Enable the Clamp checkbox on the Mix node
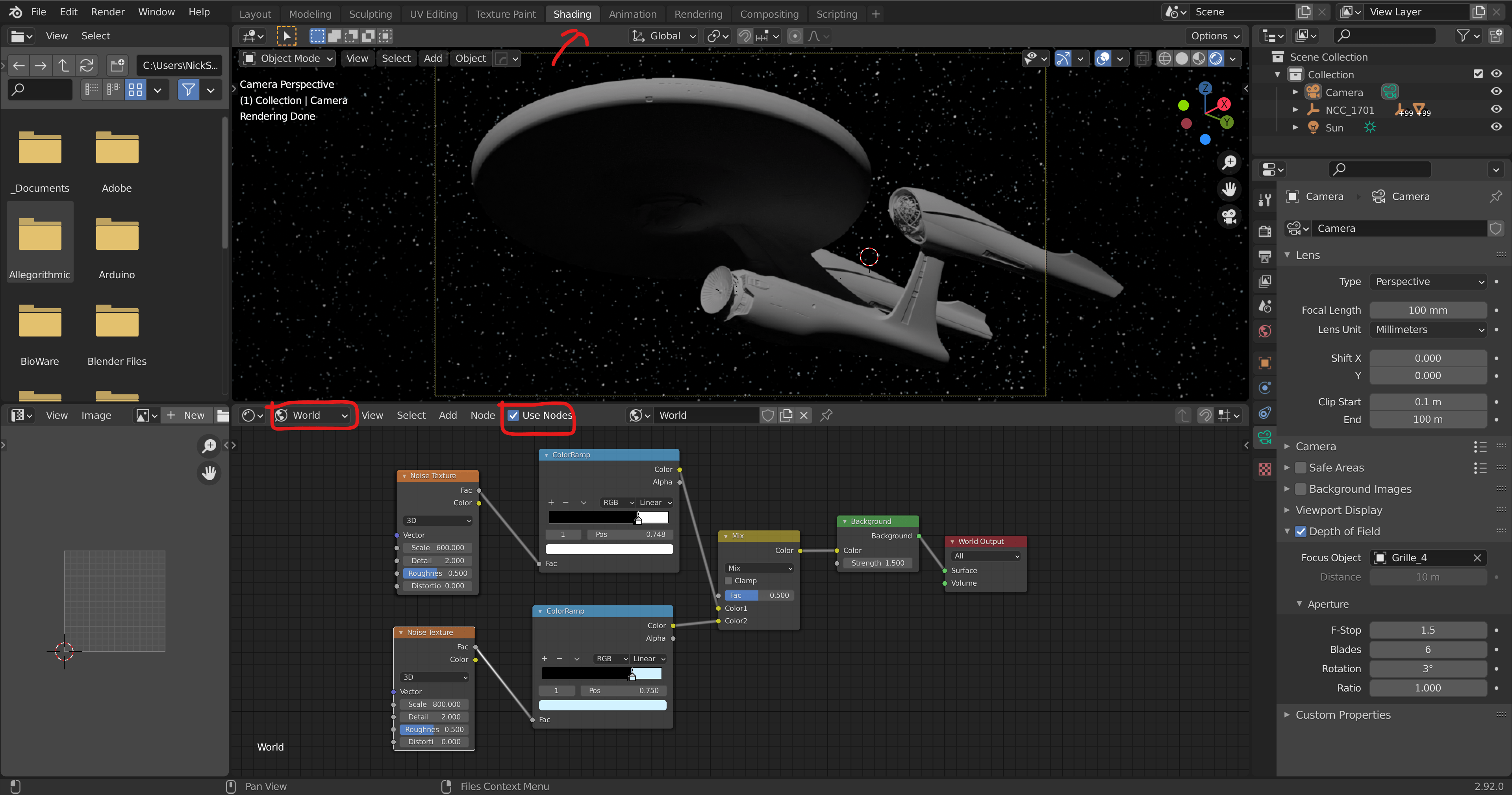The height and width of the screenshot is (795, 1512). (728, 581)
